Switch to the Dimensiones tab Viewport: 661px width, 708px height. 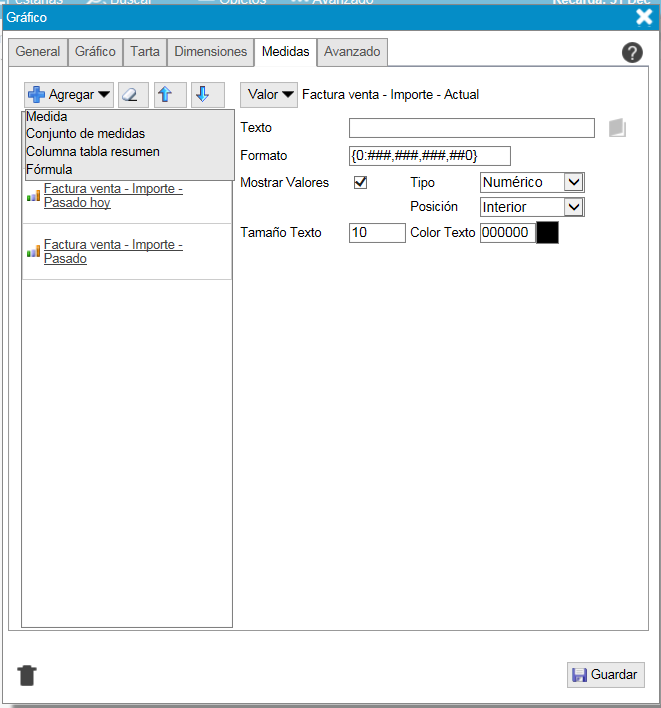click(x=210, y=52)
